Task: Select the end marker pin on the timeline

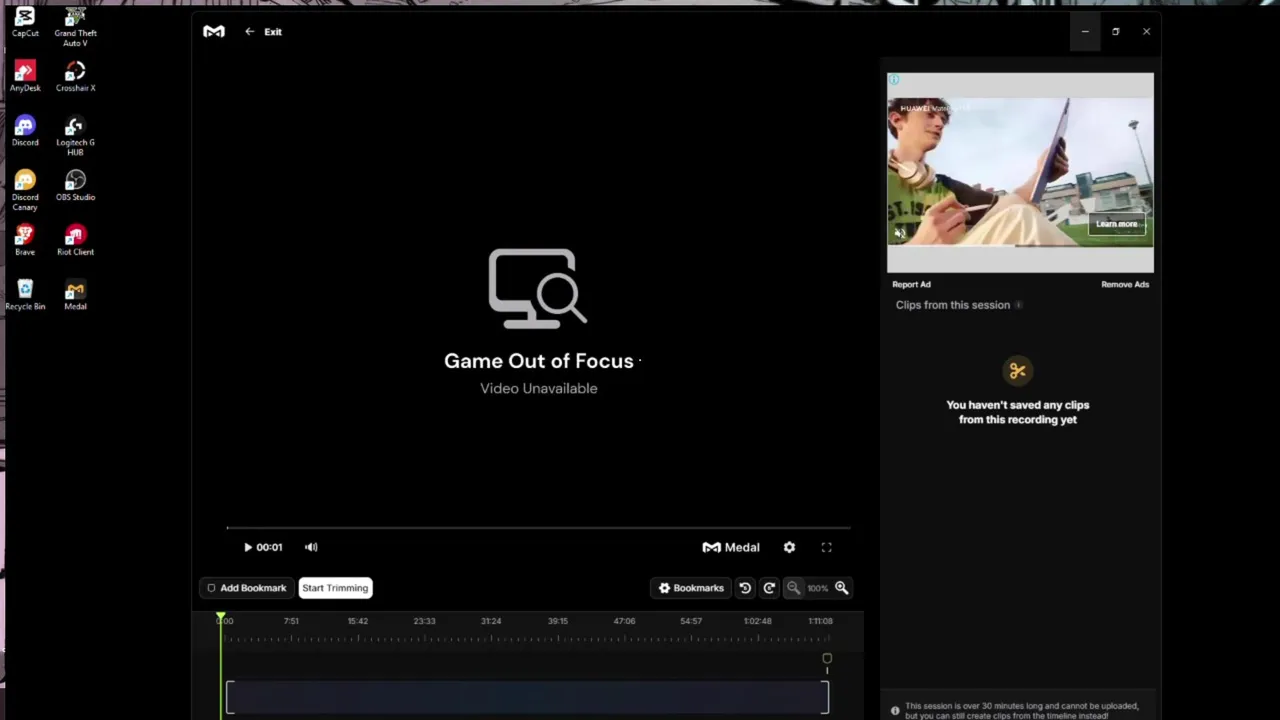Action: 827,660
